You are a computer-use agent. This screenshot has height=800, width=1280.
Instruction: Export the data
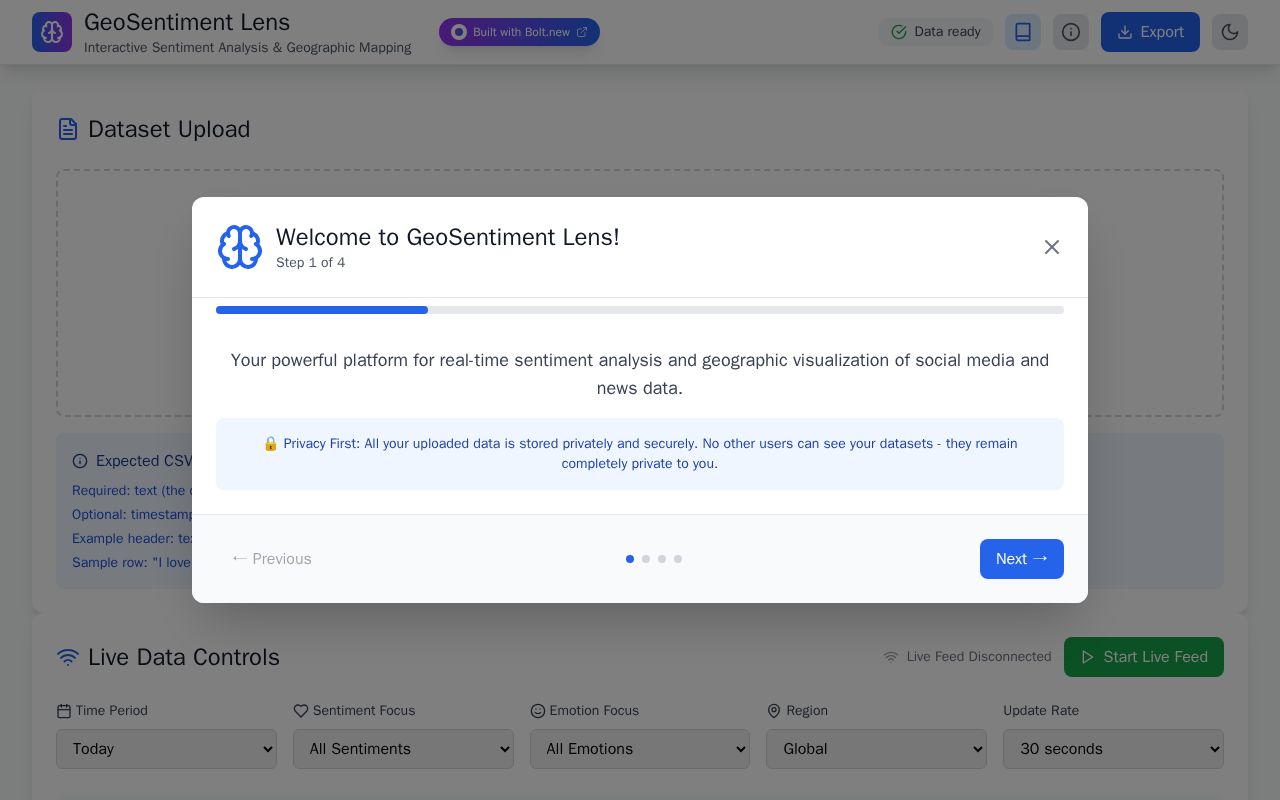(1150, 32)
